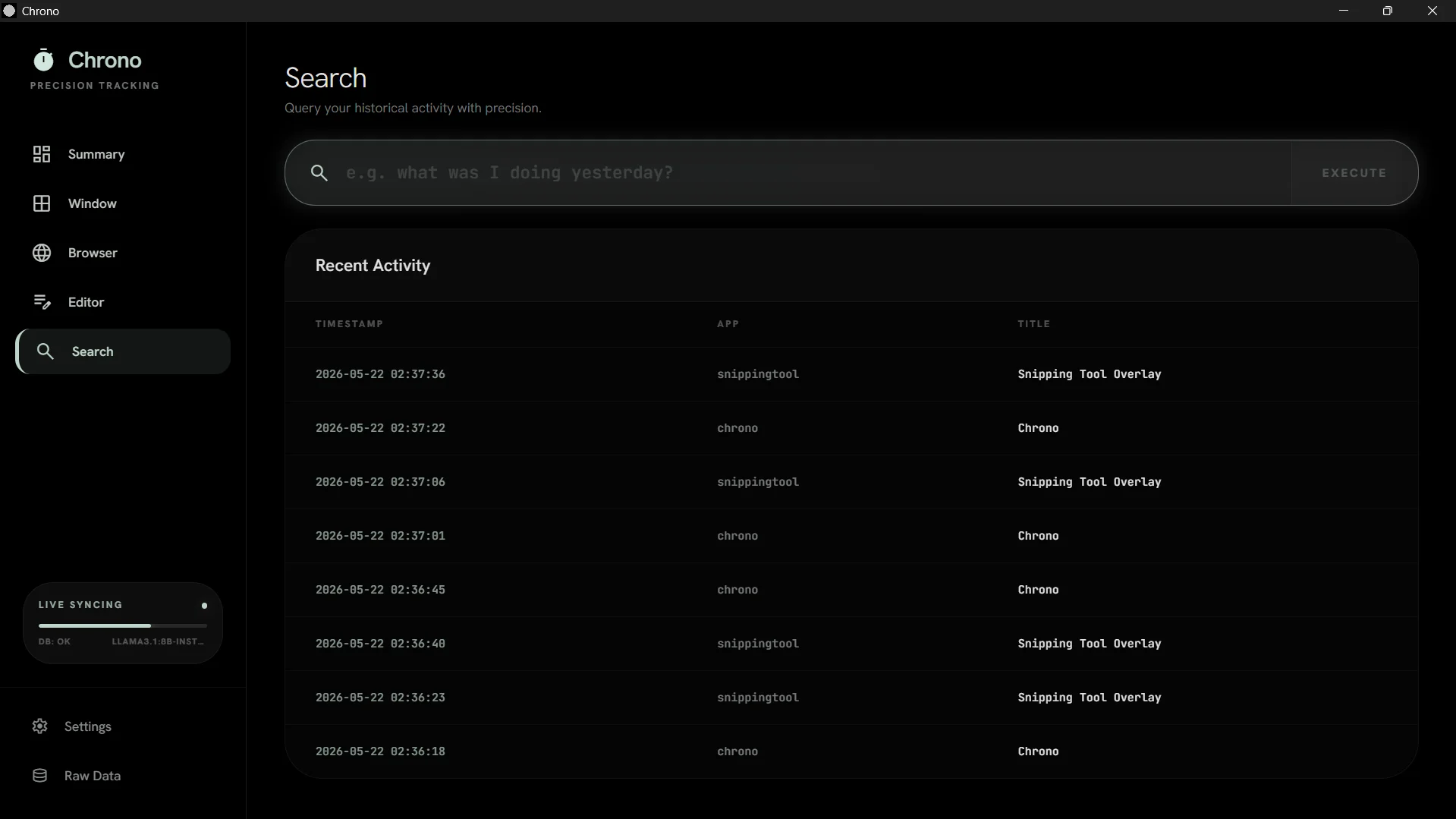Viewport: 1456px width, 819px height.
Task: Close the Chrono window
Action: (x=1432, y=11)
